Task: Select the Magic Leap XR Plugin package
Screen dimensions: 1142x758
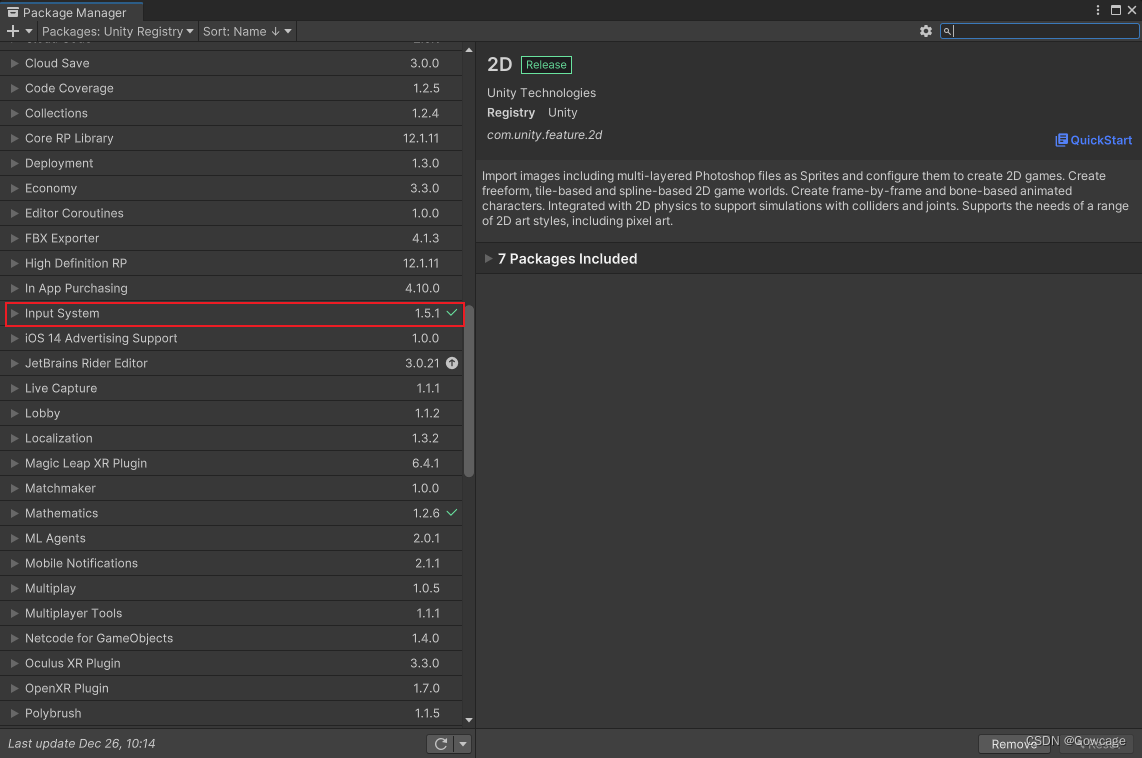Action: [x=231, y=463]
